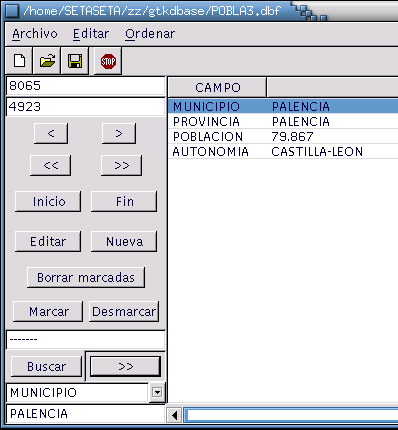This screenshot has height=430, width=398.
Task: Go to previous record with < button
Action: click(51, 133)
